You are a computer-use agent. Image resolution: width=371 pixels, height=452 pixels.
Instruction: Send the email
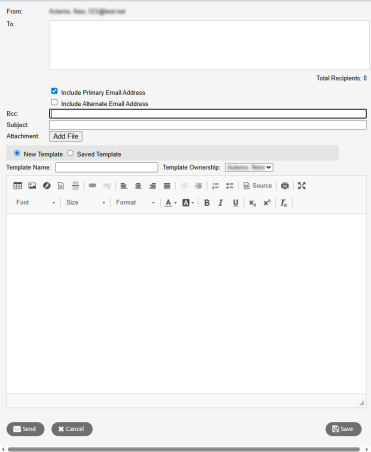[x=25, y=429]
